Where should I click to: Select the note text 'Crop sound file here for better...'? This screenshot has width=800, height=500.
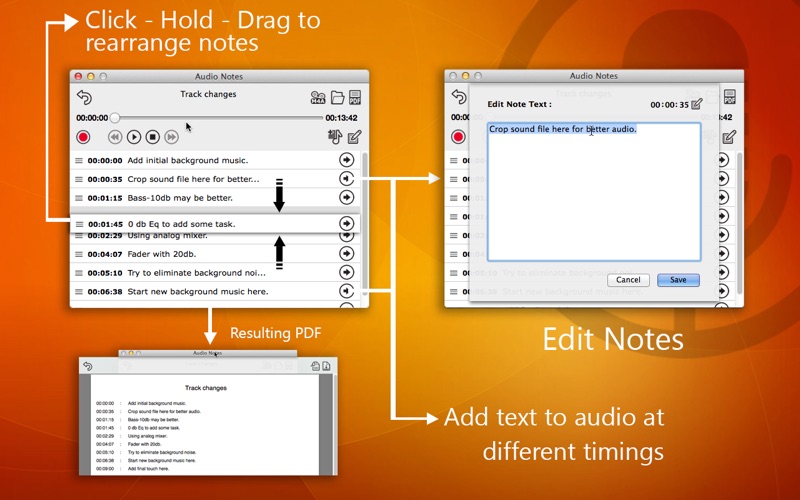pyautogui.click(x=193, y=179)
